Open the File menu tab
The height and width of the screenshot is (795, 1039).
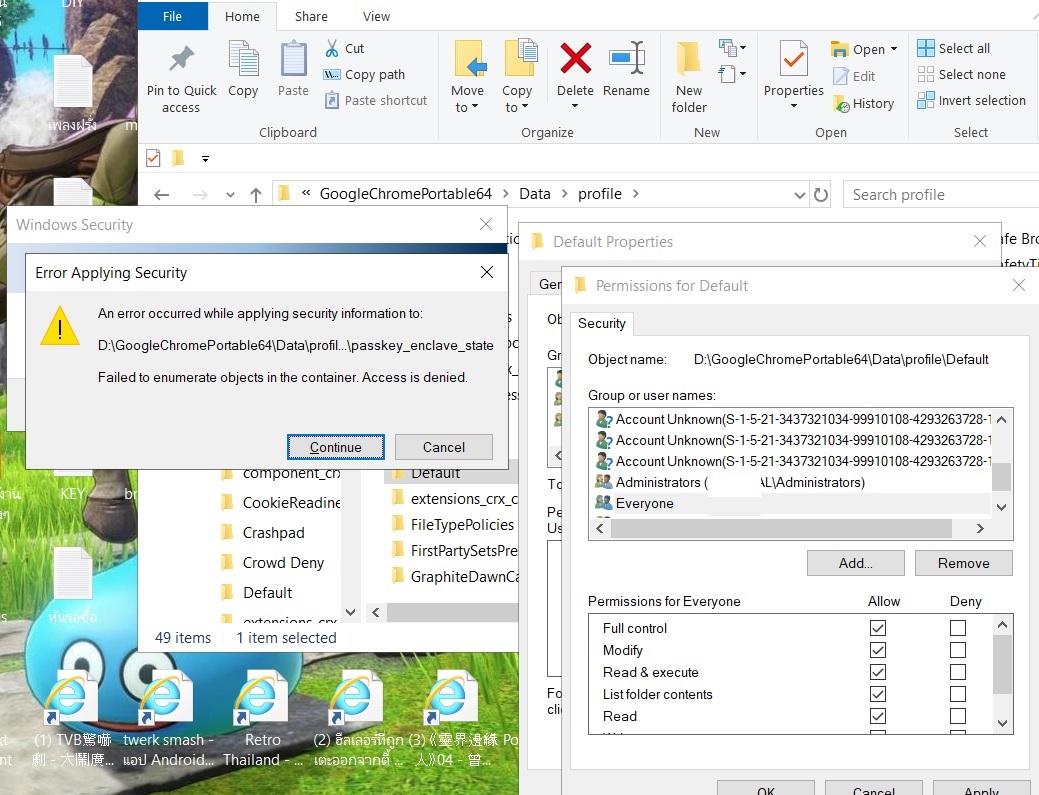tap(172, 17)
